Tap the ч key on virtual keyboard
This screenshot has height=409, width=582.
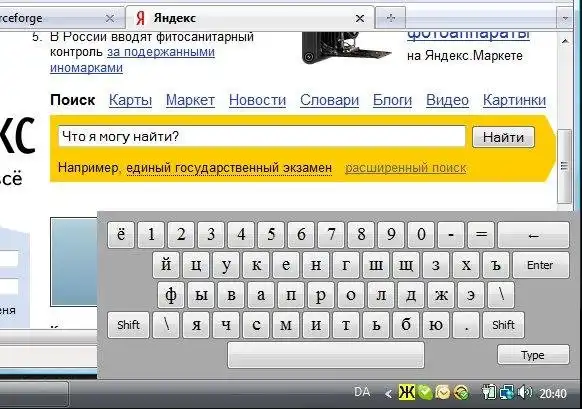point(226,325)
